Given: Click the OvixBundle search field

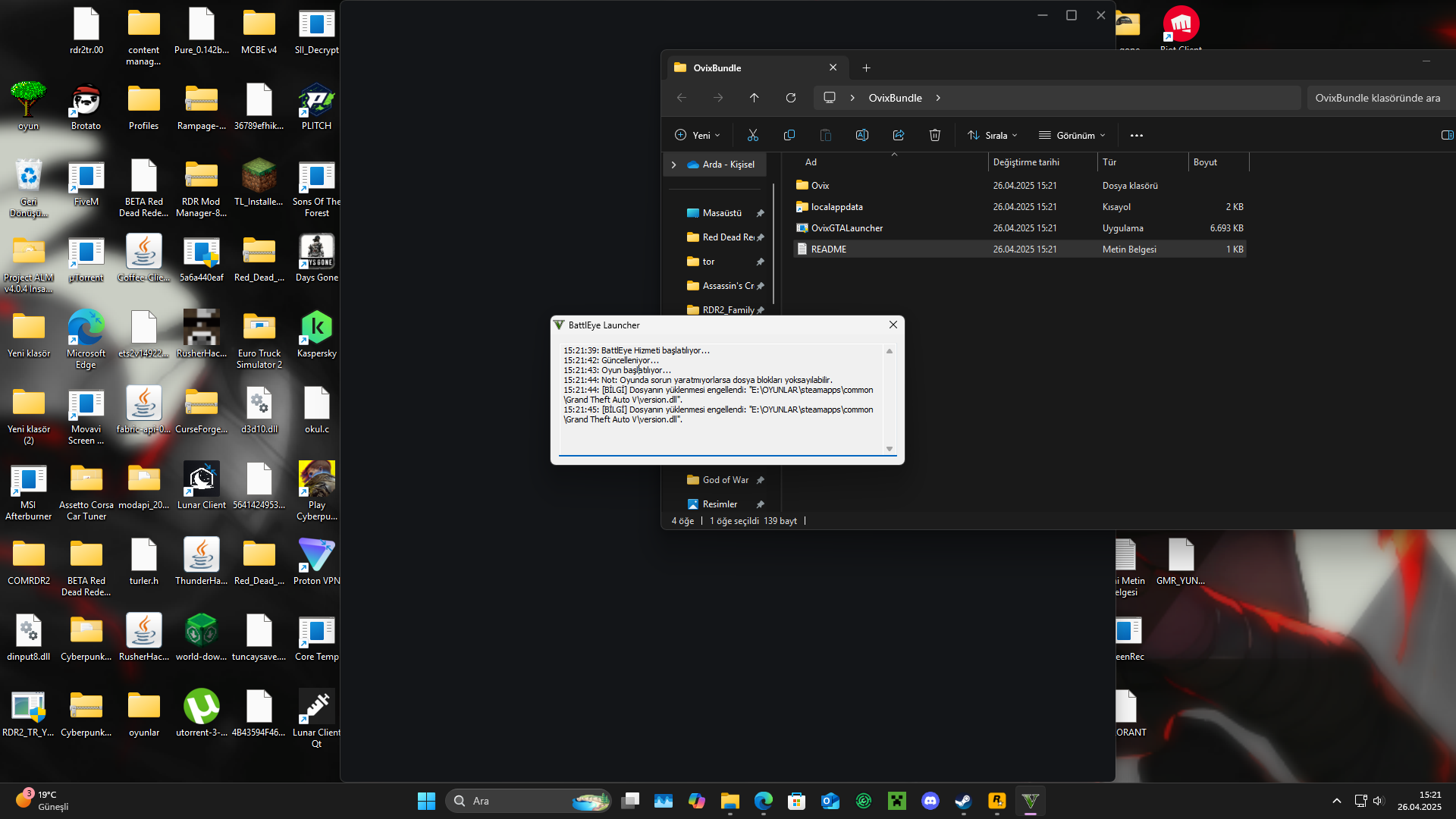Looking at the screenshot, I should 1377,98.
